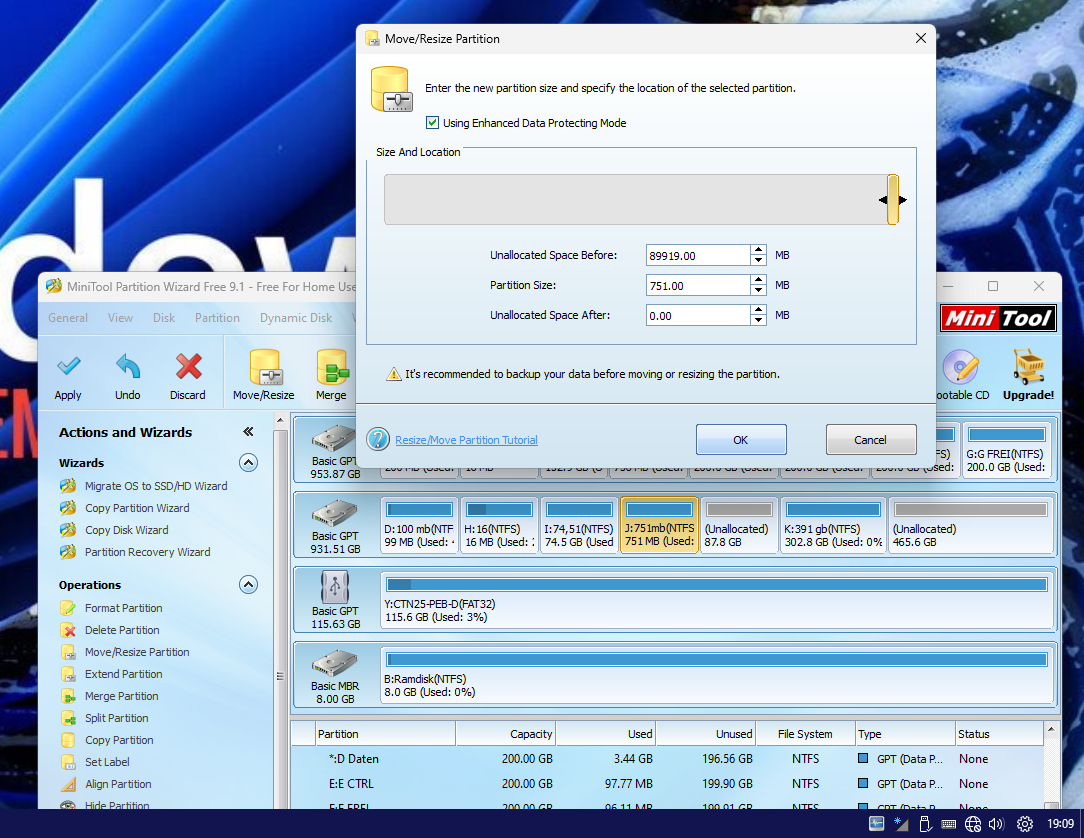Click the yellow partition handle in size bar
Image resolution: width=1084 pixels, height=838 pixels.
coord(893,200)
